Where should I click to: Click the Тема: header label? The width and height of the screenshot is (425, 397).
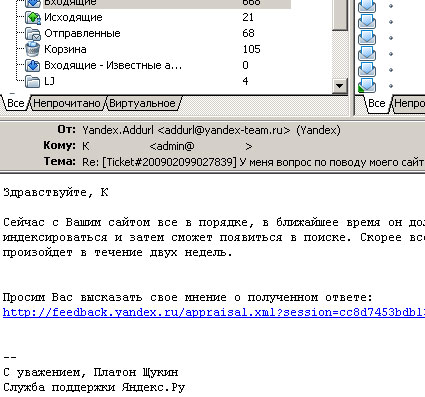pos(60,161)
